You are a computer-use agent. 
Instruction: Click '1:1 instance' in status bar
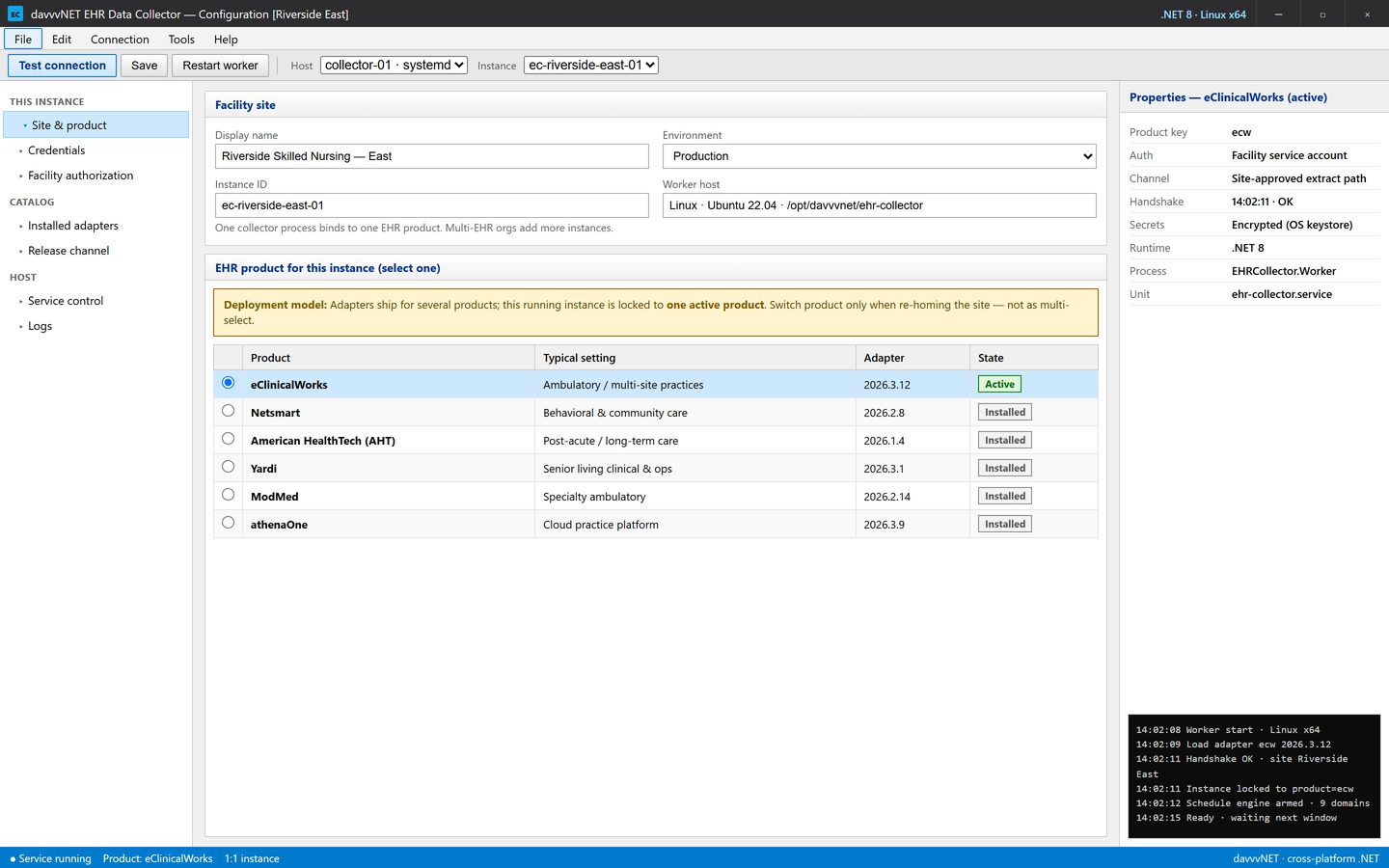252,858
